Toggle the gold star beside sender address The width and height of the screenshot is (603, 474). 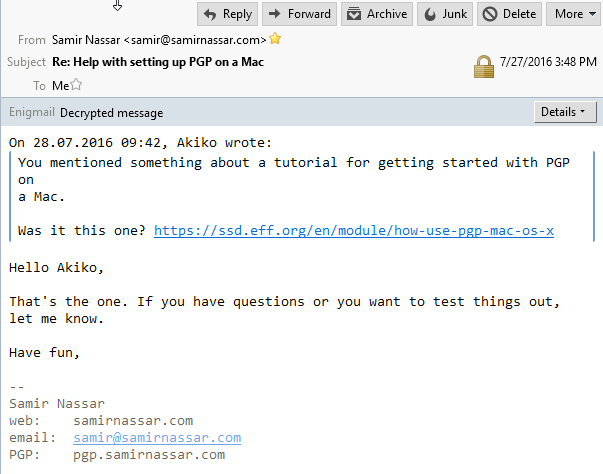coord(275,38)
